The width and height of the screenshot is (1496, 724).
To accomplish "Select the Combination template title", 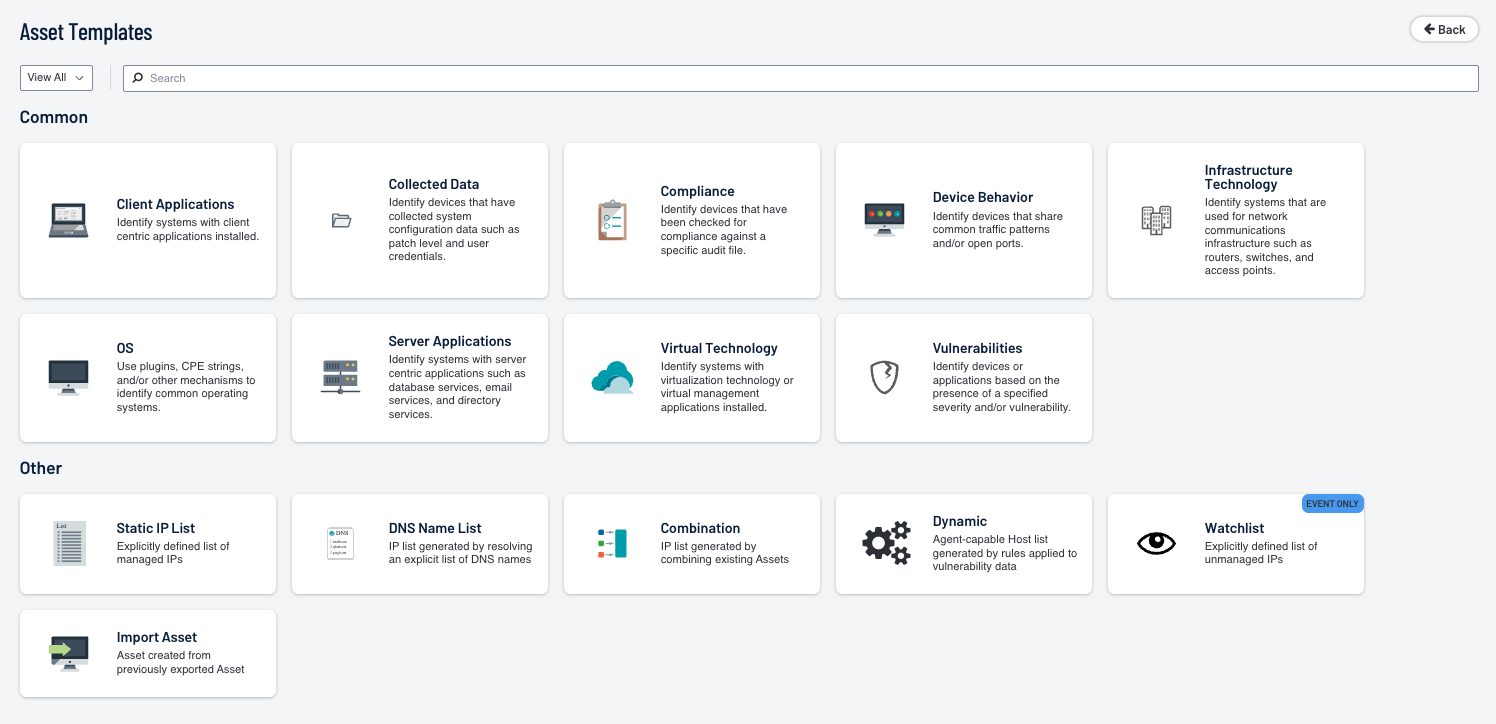I will 700,528.
